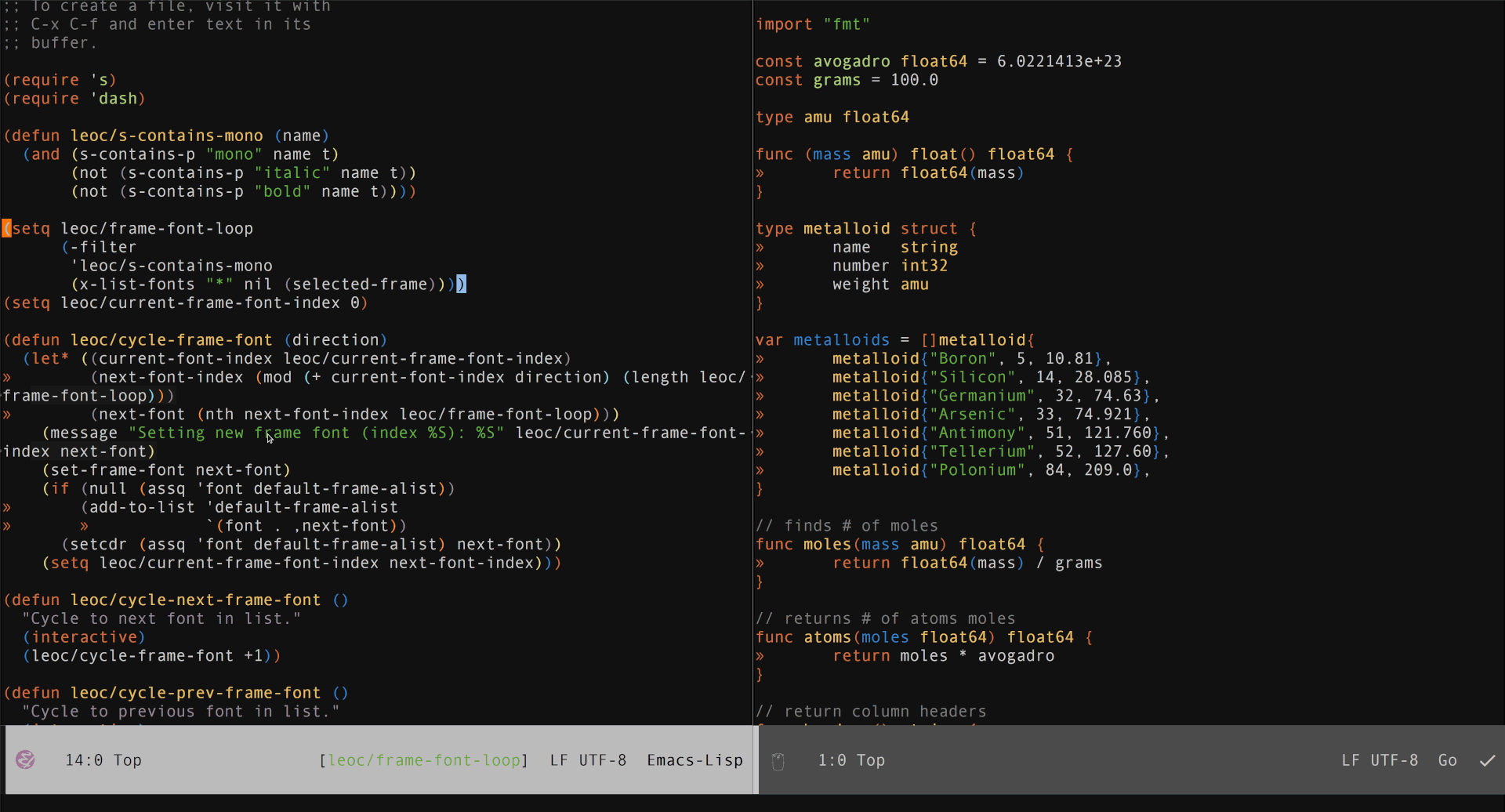This screenshot has width=1505, height=812.
Task: Click the type metalloid struct line
Action: [x=866, y=228]
